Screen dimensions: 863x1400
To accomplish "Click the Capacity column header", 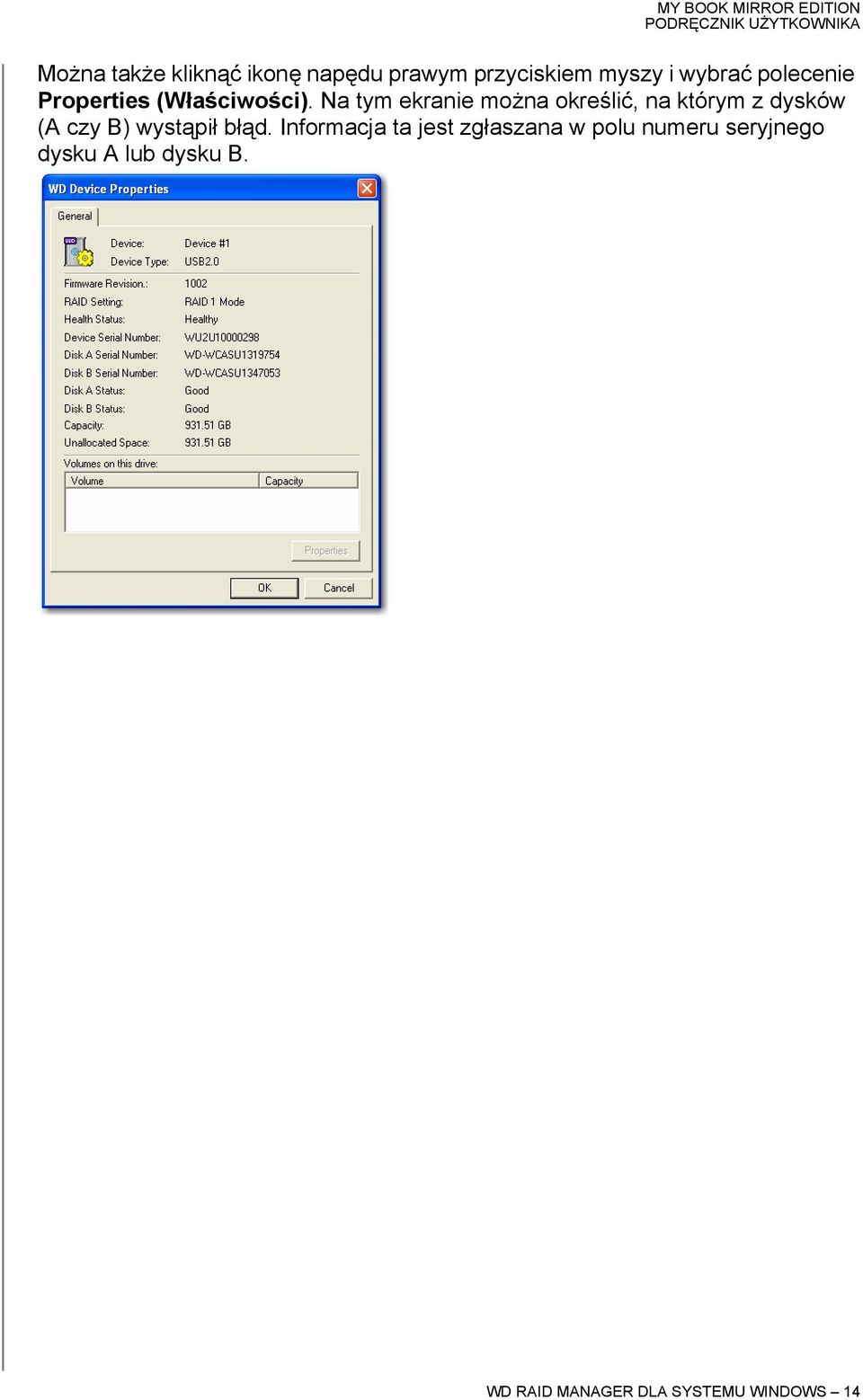I will coord(308,481).
